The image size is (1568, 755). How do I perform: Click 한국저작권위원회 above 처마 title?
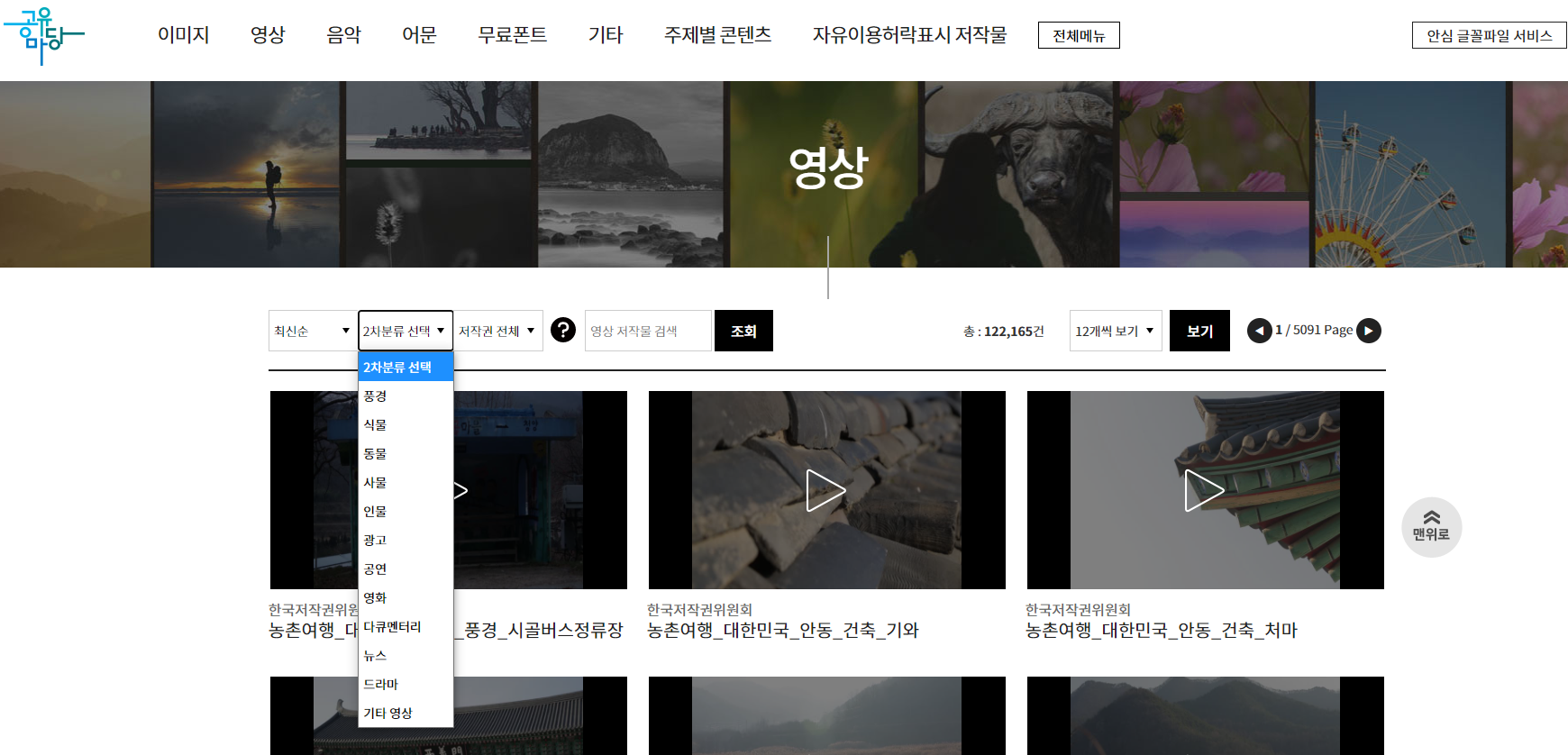[x=1078, y=610]
